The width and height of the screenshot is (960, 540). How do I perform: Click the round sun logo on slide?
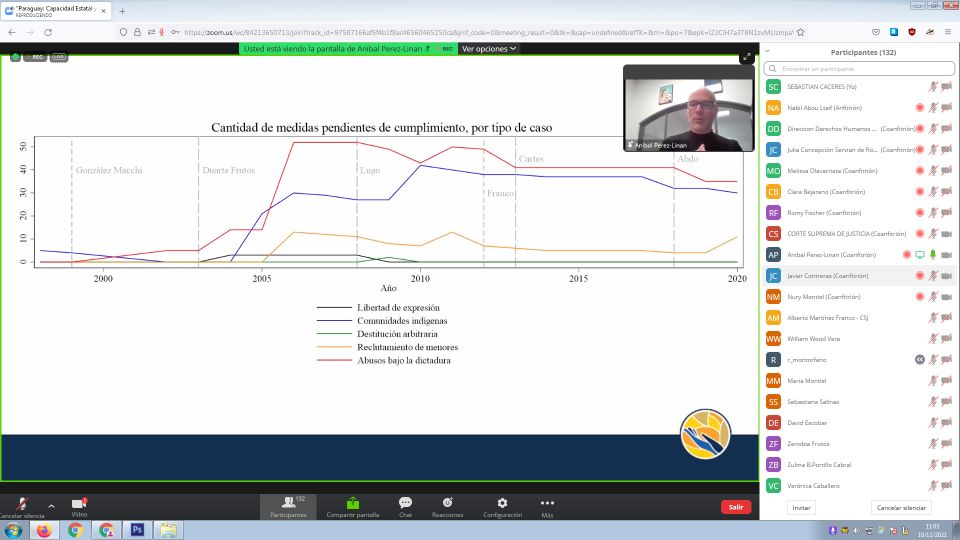(x=705, y=434)
